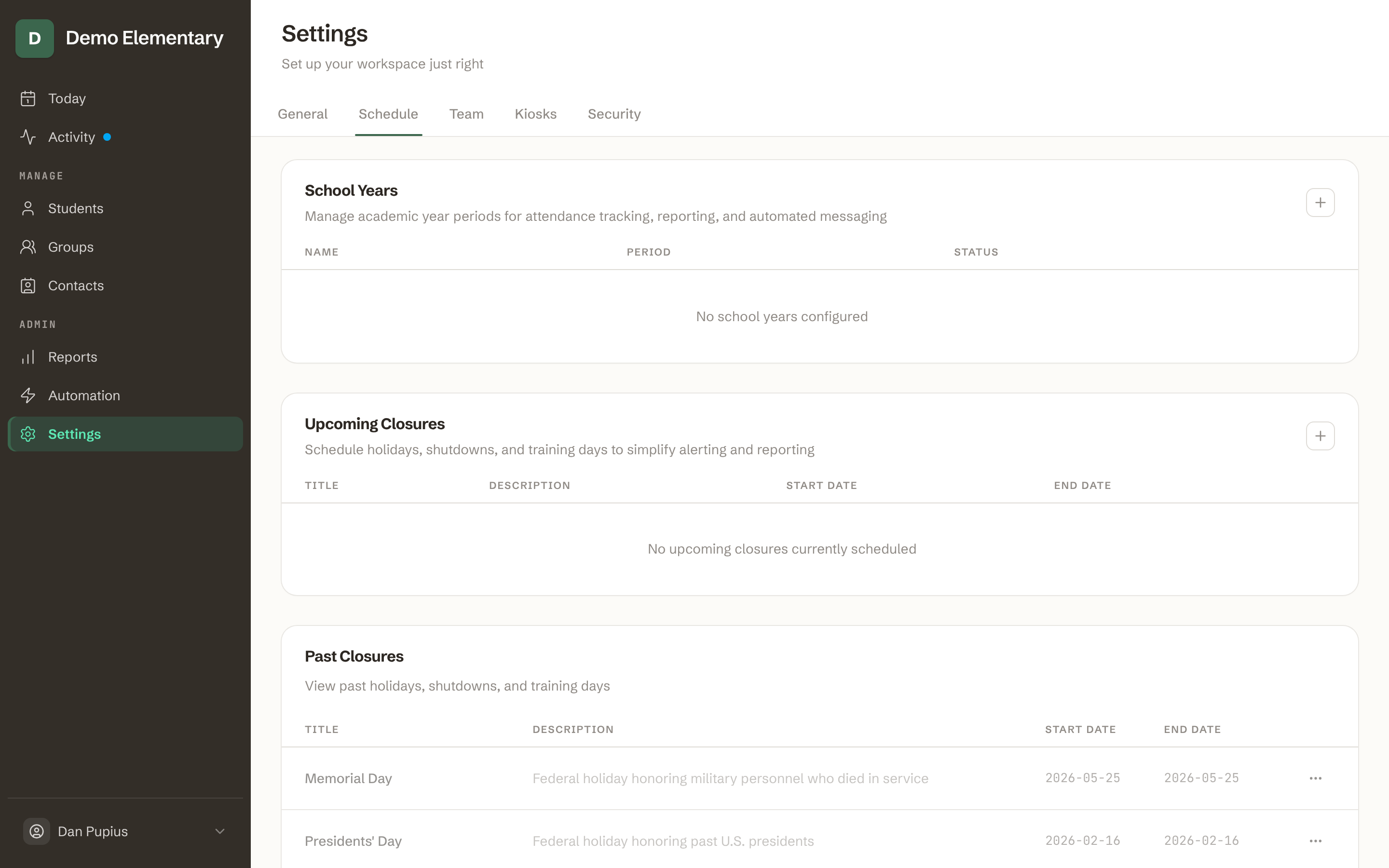The height and width of the screenshot is (868, 1389).
Task: Click the blue Activity notification dot
Action: point(107,137)
